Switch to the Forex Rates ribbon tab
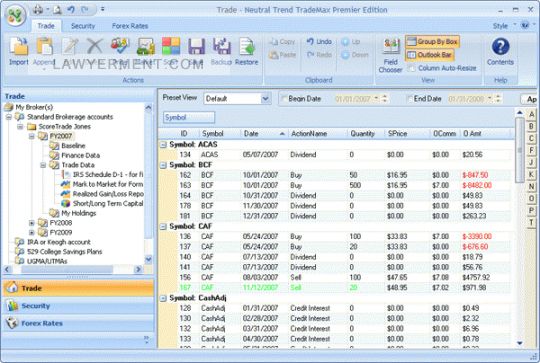540x363 pixels. [x=130, y=26]
